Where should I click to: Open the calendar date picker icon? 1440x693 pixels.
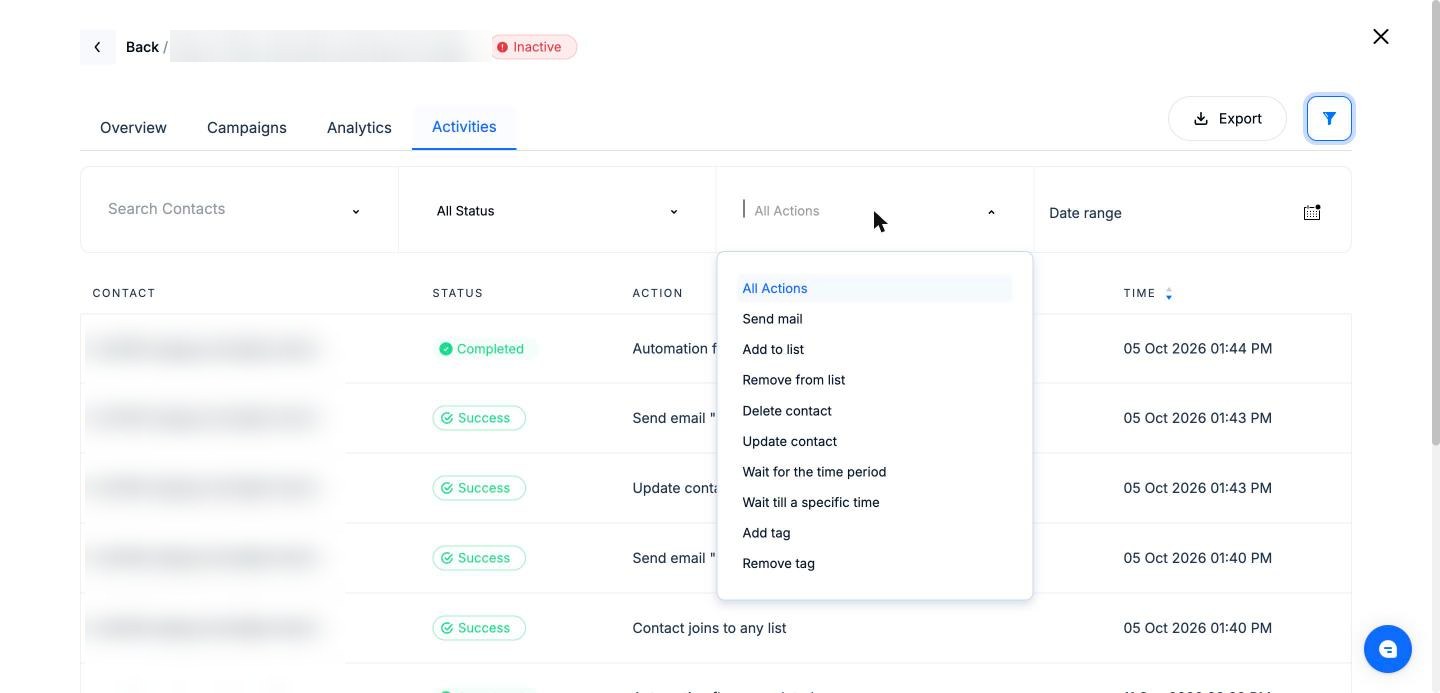tap(1312, 212)
